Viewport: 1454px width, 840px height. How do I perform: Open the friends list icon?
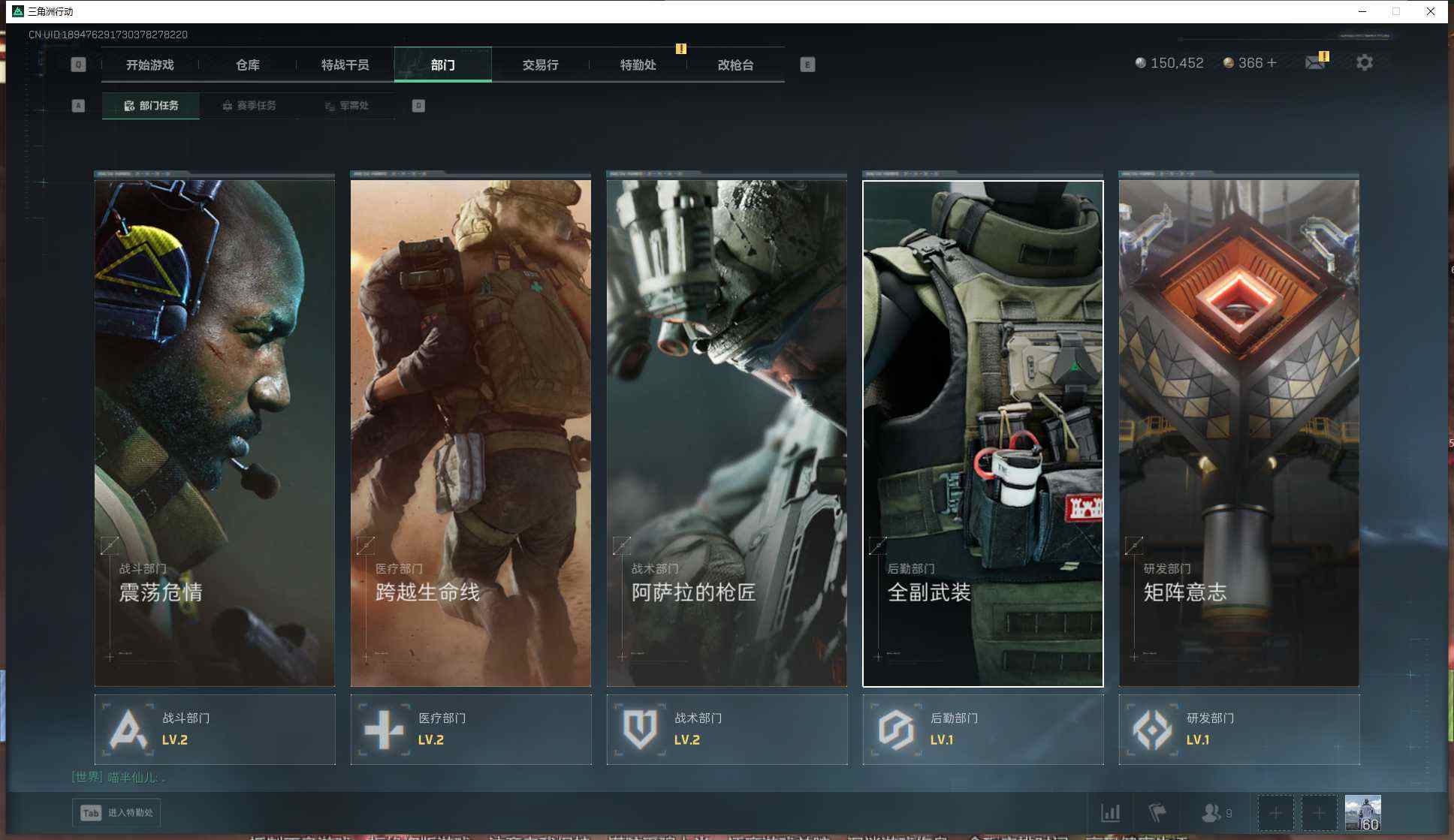click(x=1211, y=812)
